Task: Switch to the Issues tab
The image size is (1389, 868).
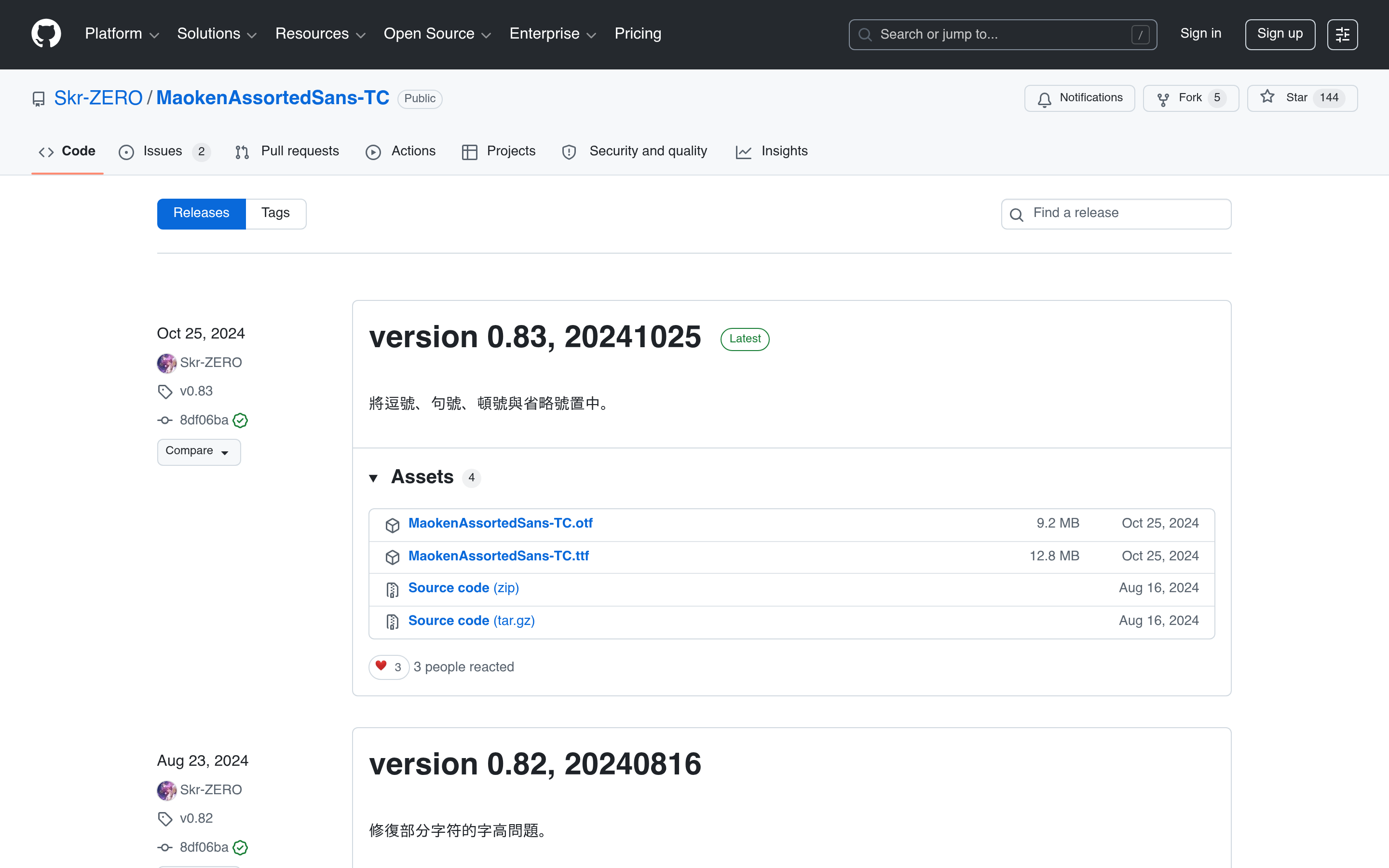Action: [164, 151]
